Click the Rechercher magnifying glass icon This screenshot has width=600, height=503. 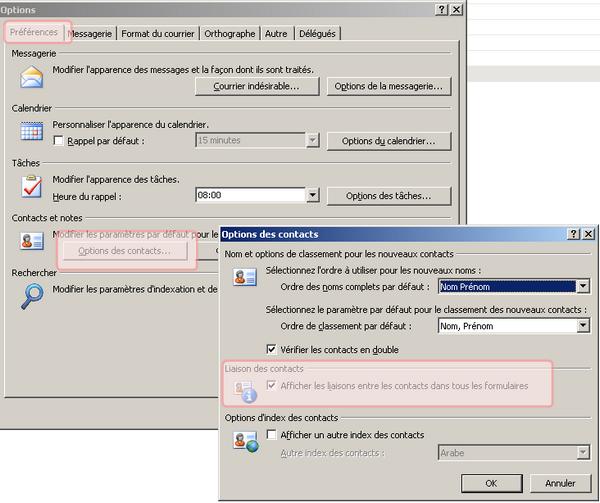click(x=33, y=295)
